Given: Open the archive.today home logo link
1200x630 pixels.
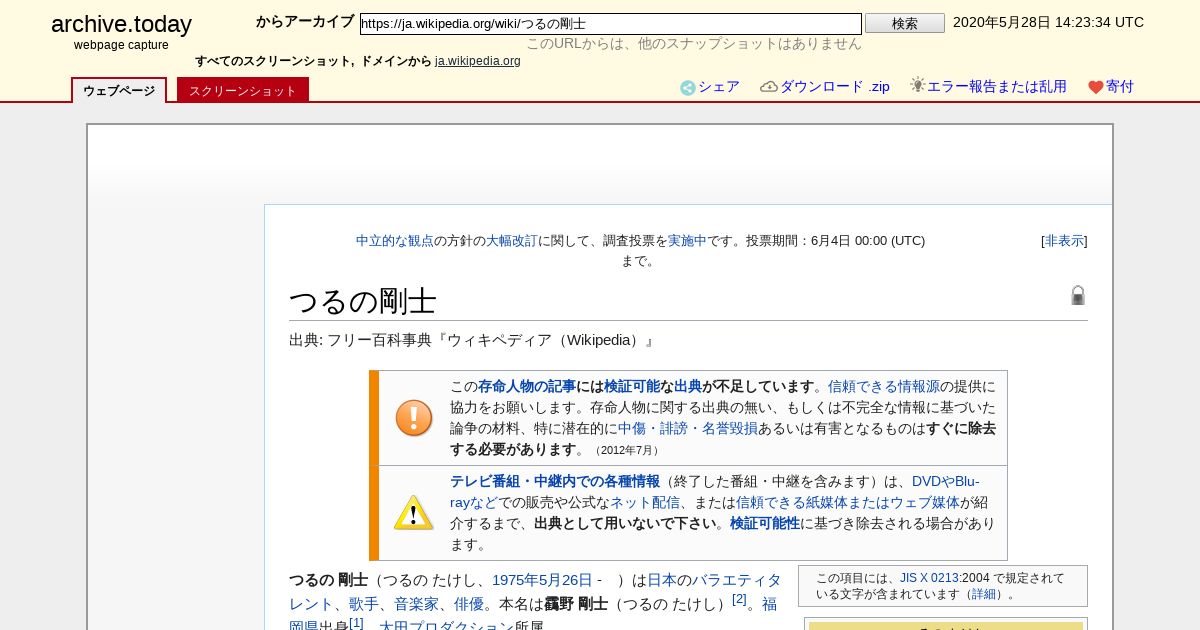Looking at the screenshot, I should 121,25.
